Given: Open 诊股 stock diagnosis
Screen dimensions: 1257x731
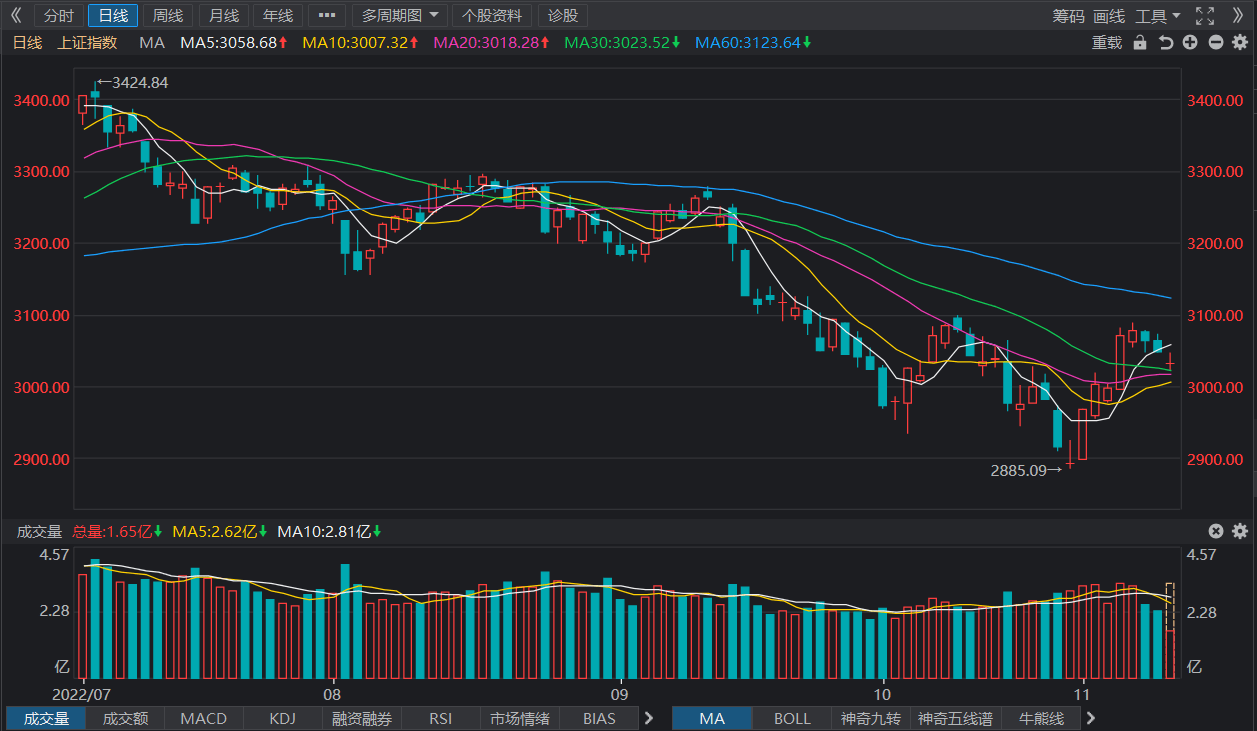Looking at the screenshot, I should click(561, 15).
